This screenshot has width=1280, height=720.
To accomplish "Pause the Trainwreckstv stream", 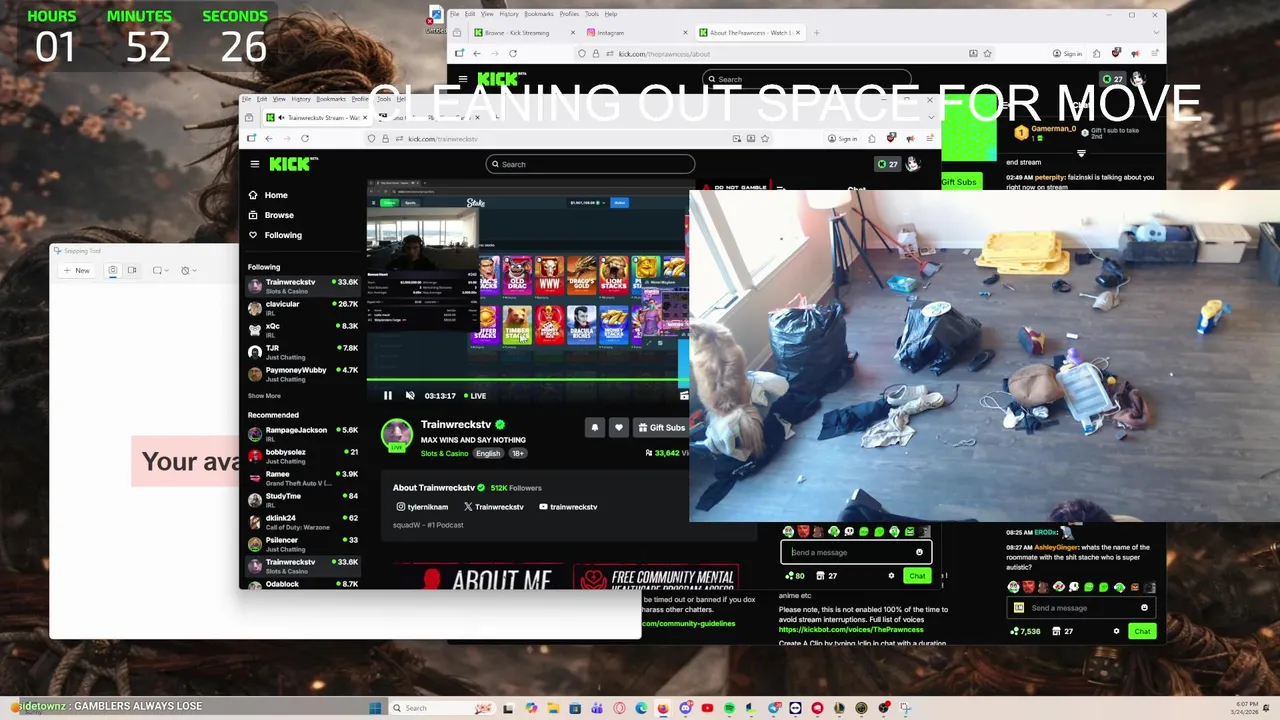I will 388,396.
